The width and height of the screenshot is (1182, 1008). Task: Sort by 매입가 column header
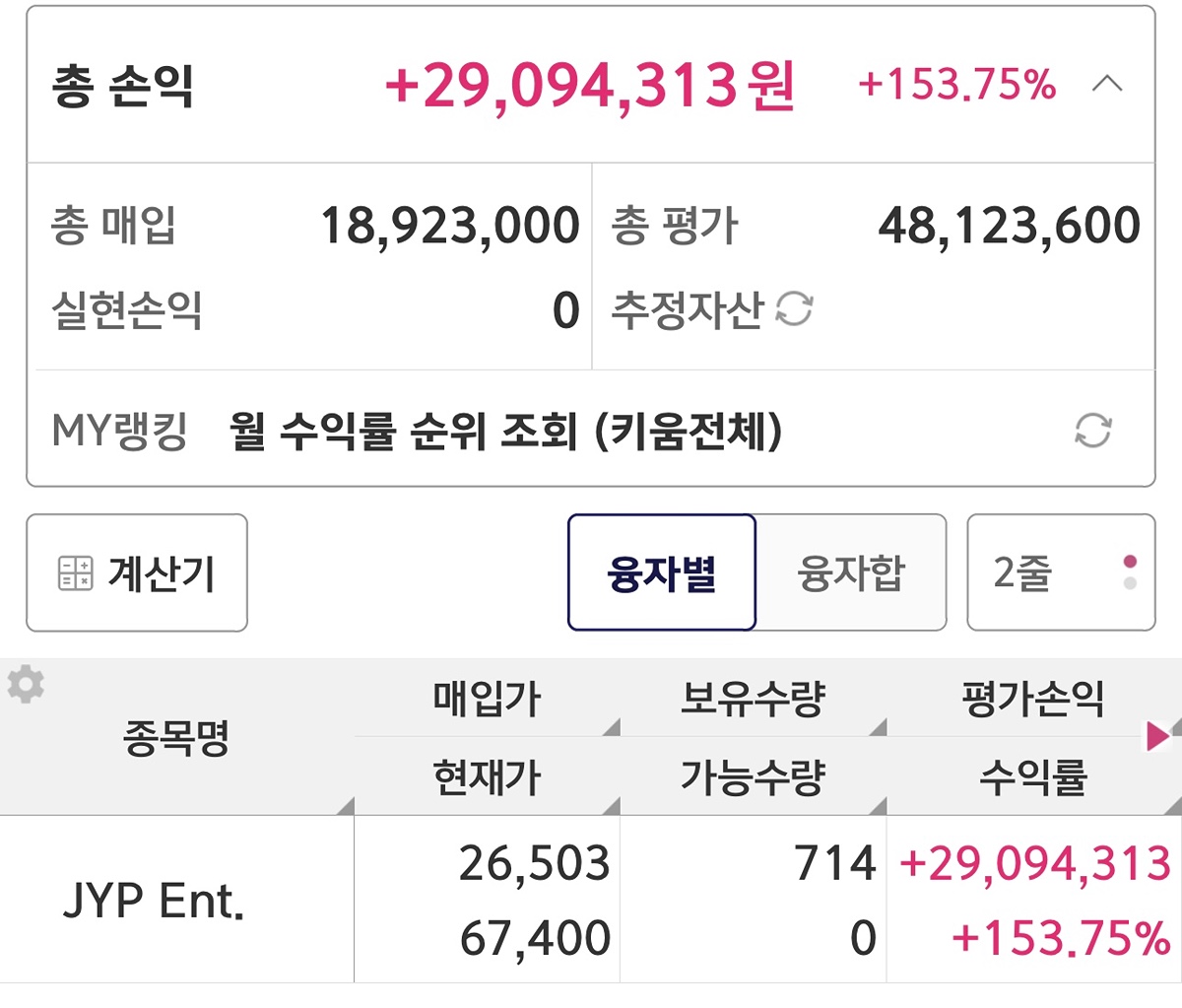487,699
